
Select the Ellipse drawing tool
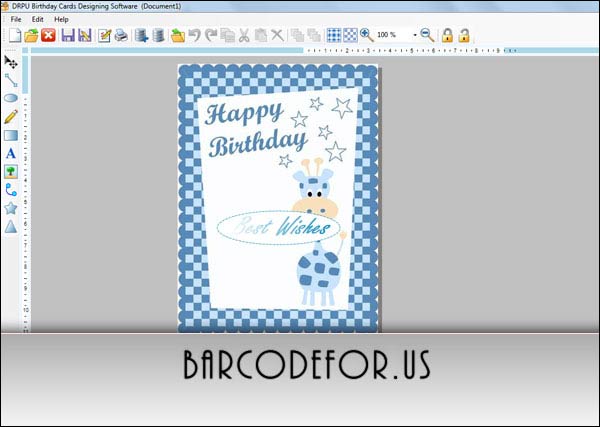tap(11, 98)
